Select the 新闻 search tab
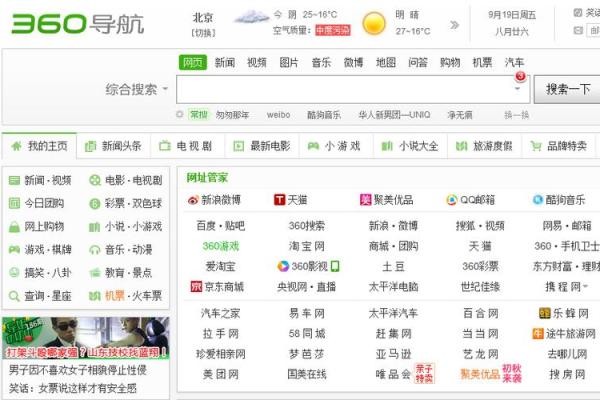The image size is (600, 400). point(225,62)
